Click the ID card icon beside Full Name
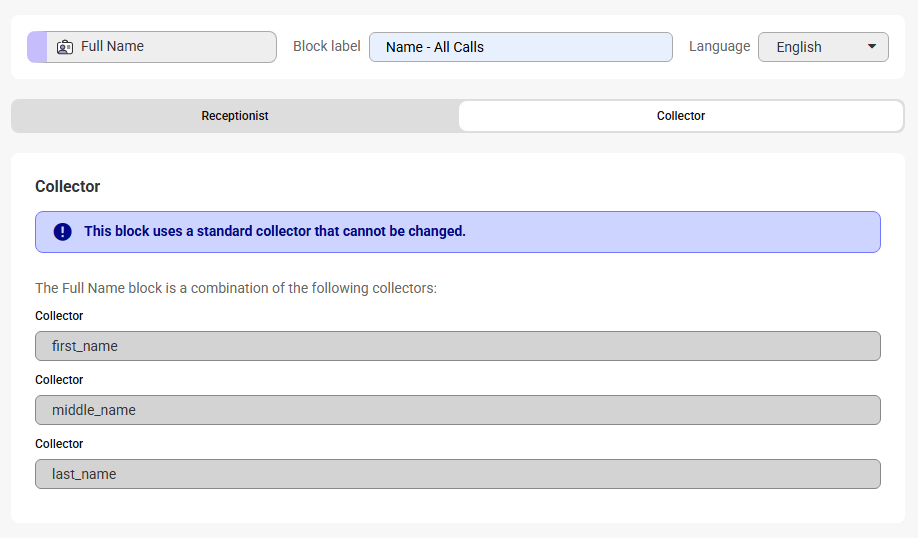The height and width of the screenshot is (538, 918). tap(65, 47)
